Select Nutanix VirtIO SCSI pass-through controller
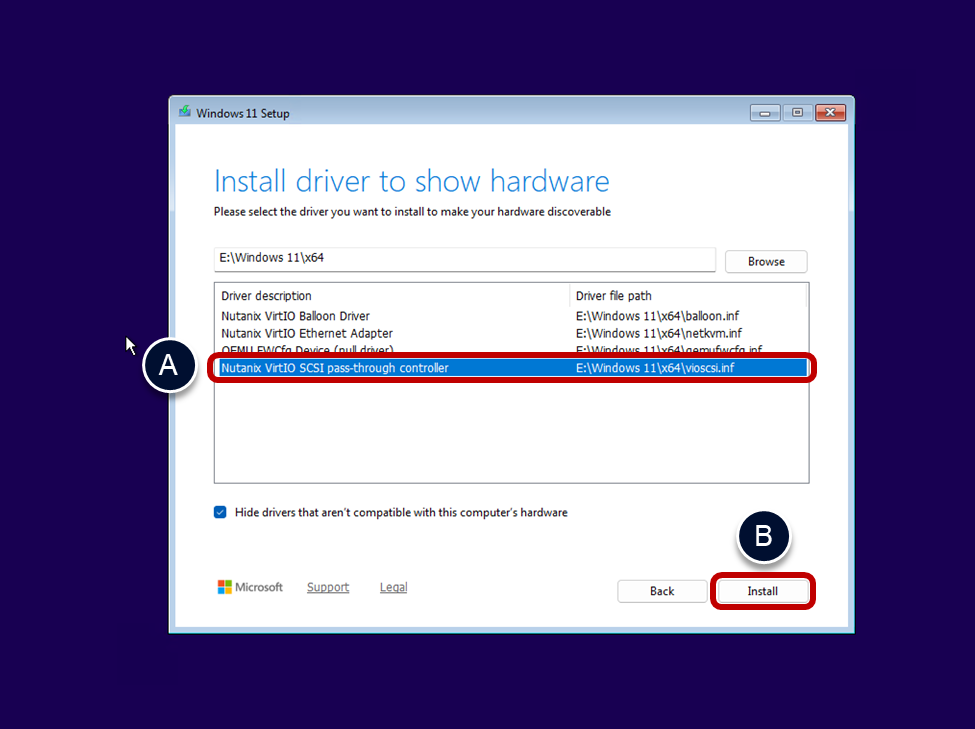The width and height of the screenshot is (975, 729). point(334,368)
